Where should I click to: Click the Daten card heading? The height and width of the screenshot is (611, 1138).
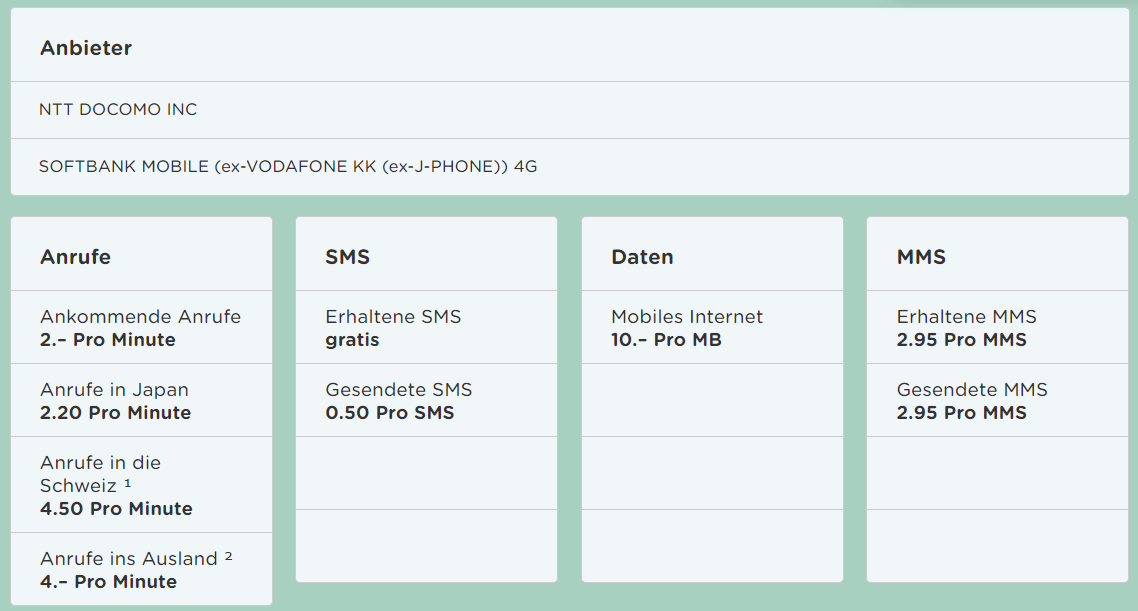642,257
